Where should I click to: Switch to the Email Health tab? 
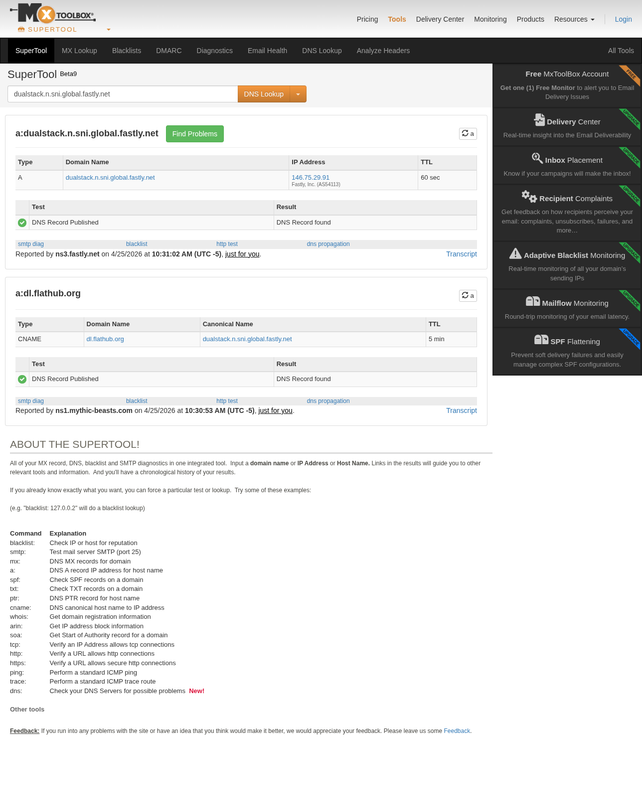267,51
